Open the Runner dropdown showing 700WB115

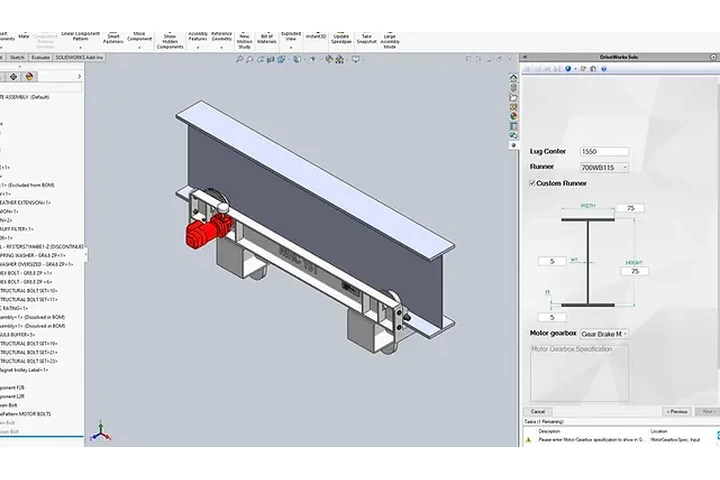tap(604, 168)
